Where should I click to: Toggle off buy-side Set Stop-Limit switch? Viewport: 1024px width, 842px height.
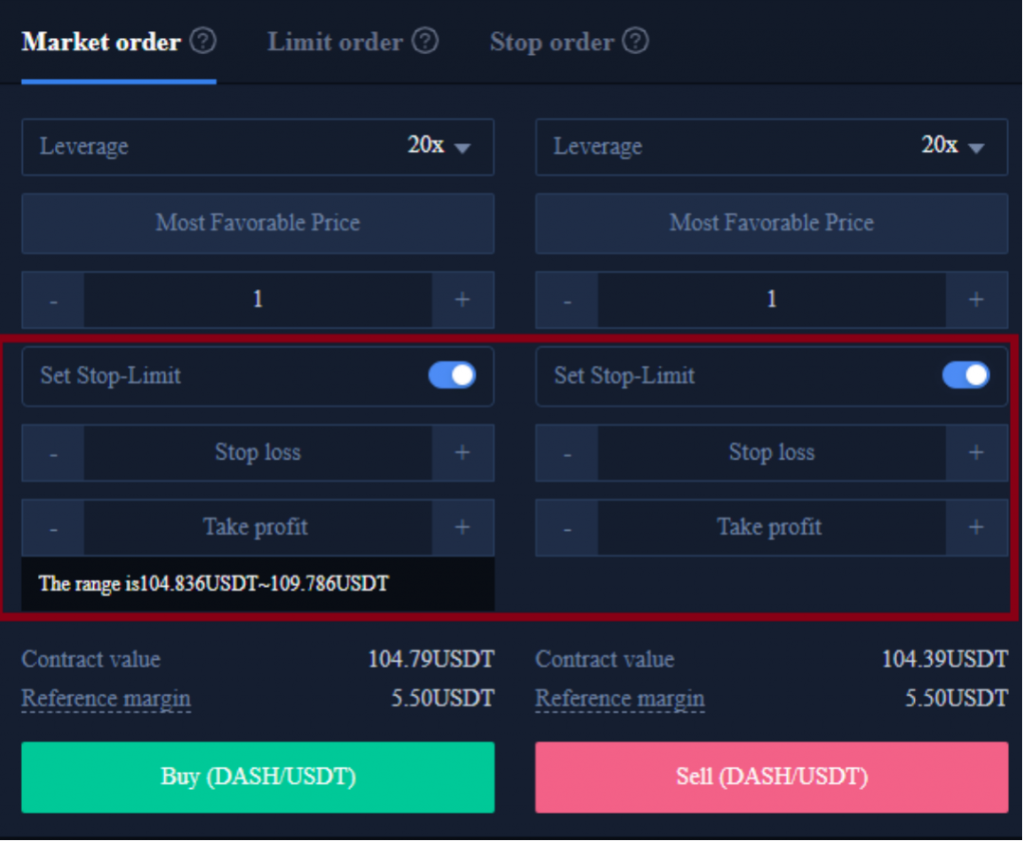(x=452, y=376)
